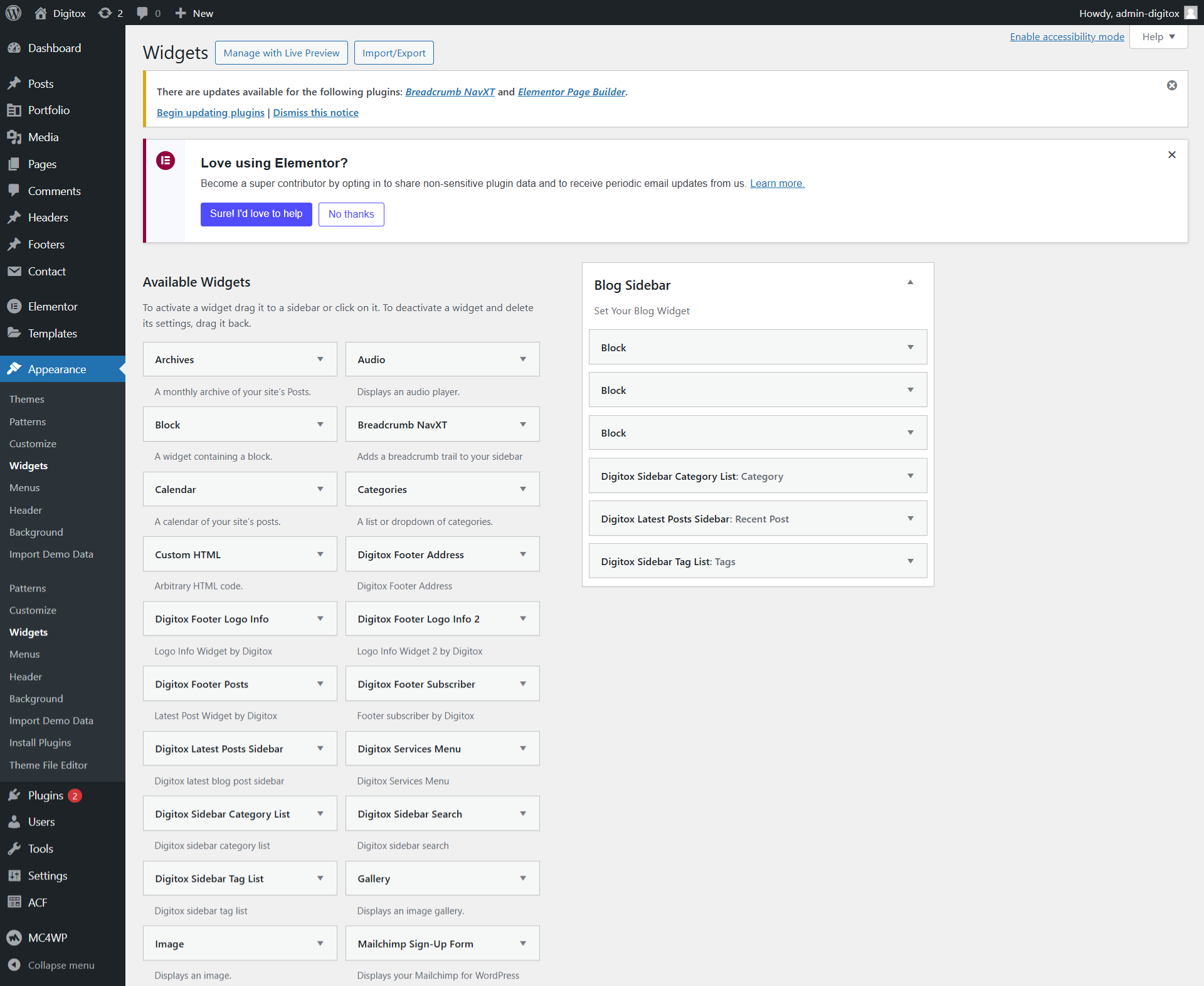Click the plus New content icon
This screenshot has height=986, width=1204.
click(x=181, y=13)
